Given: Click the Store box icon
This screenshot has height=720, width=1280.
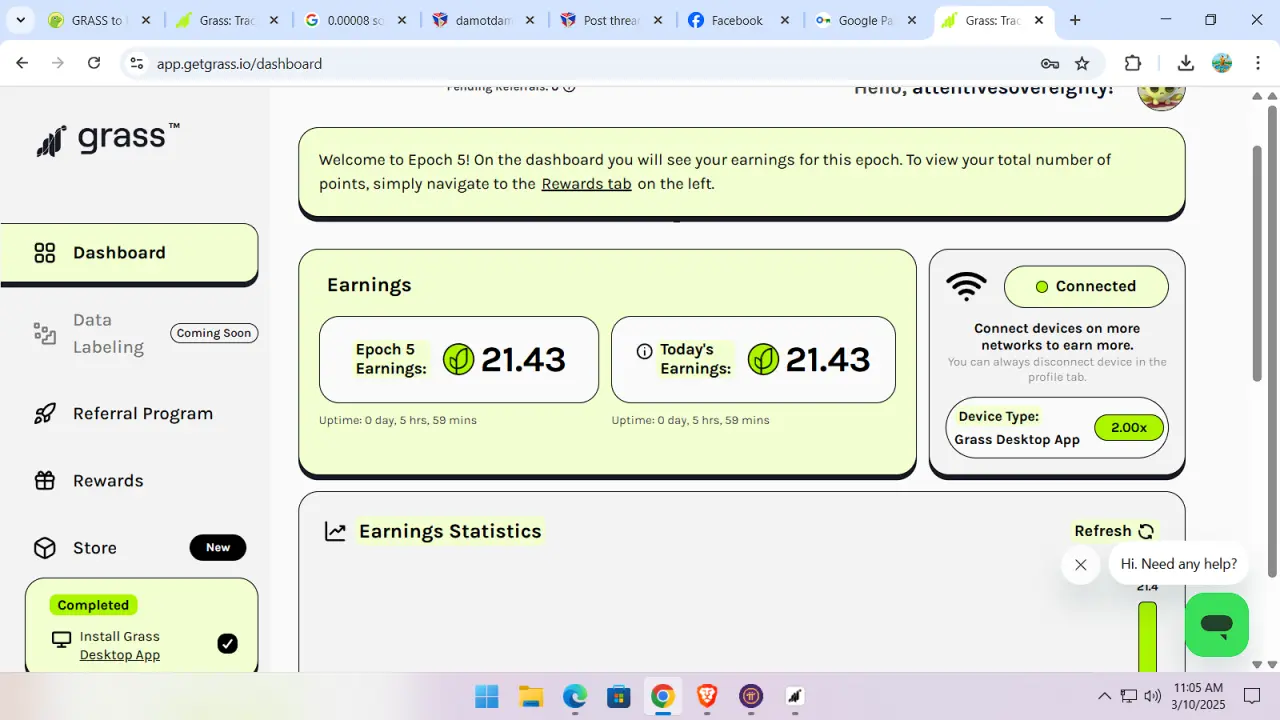Looking at the screenshot, I should pos(45,548).
